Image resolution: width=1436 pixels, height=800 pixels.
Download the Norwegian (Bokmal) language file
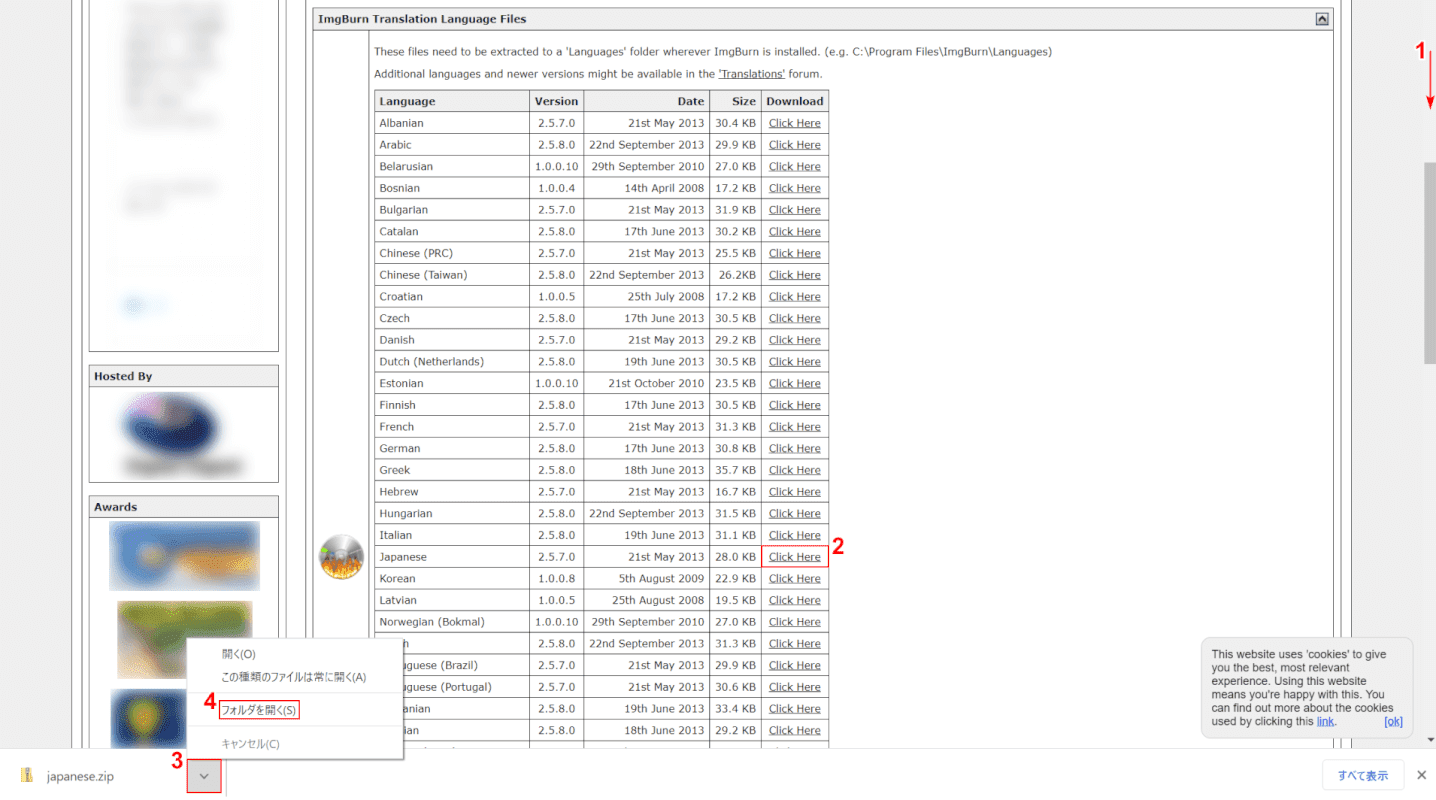(x=795, y=622)
